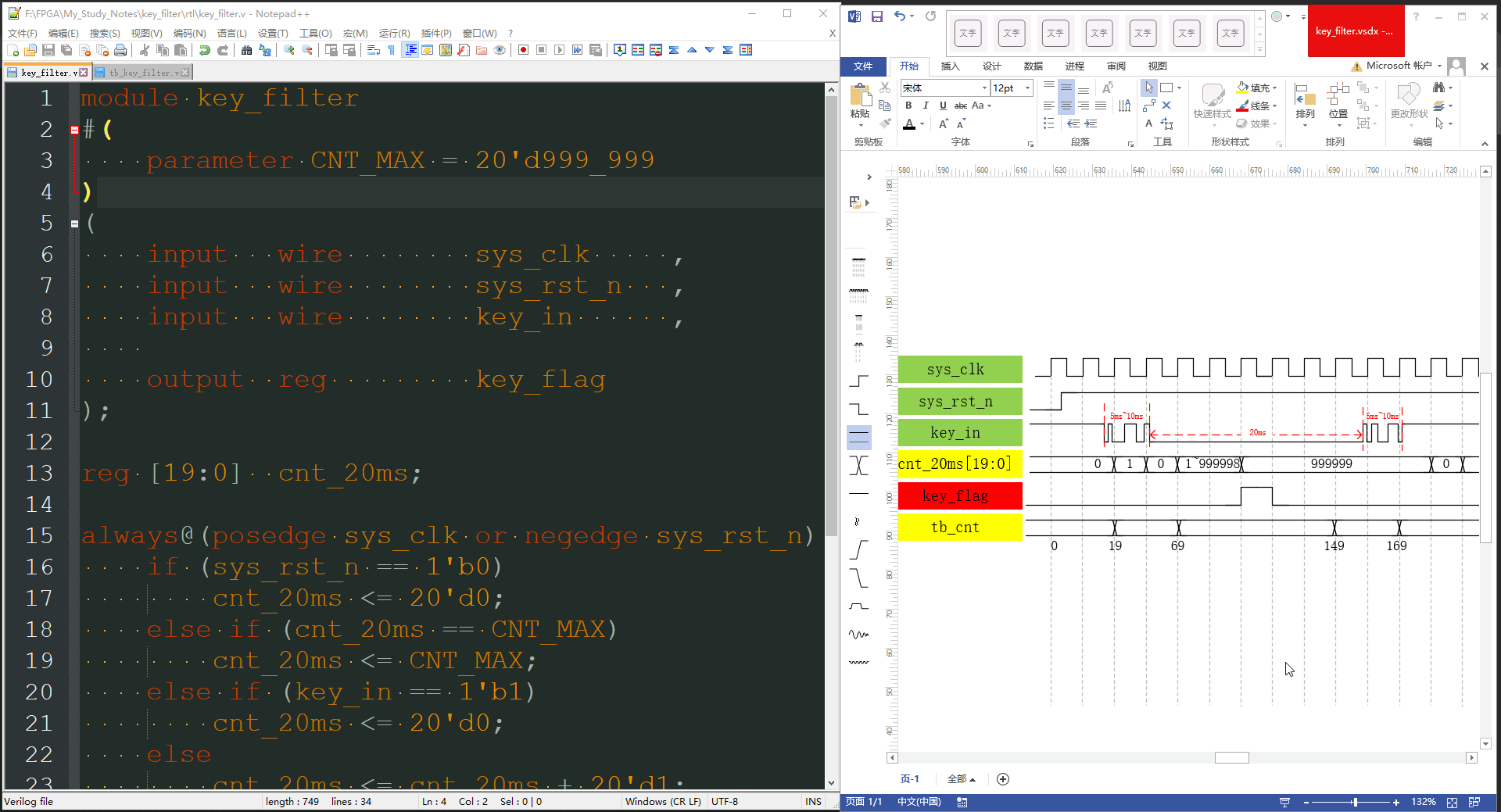Collapse the code fold at line 2
Image resolution: width=1501 pixels, height=812 pixels.
74,130
